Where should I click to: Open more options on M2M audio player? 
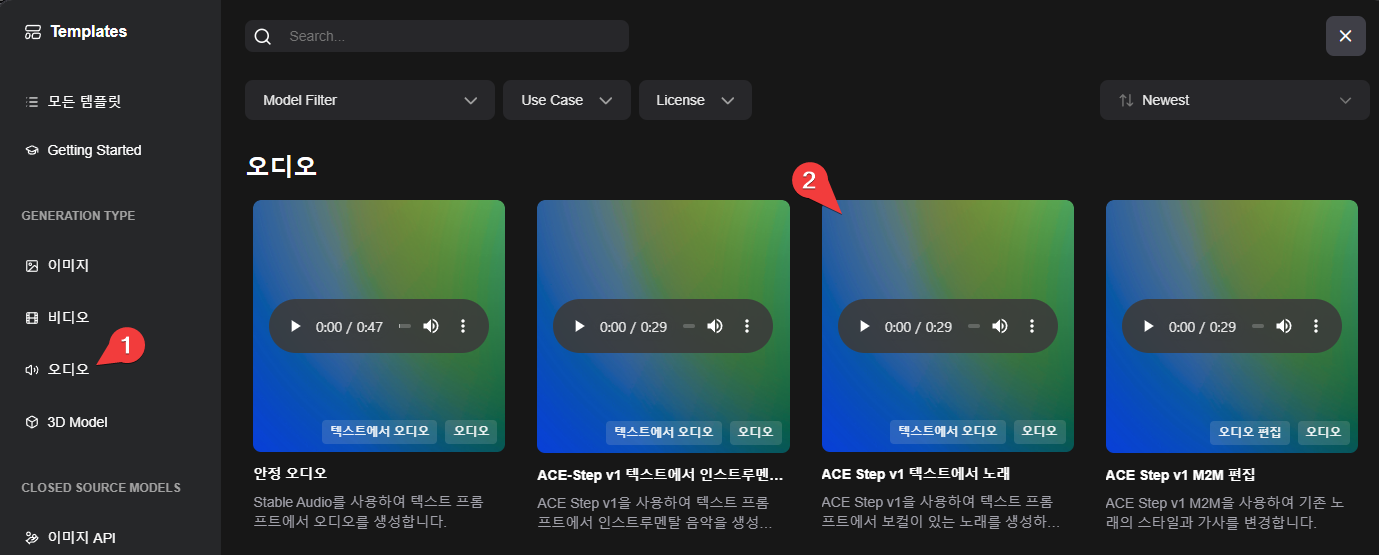tap(1315, 327)
